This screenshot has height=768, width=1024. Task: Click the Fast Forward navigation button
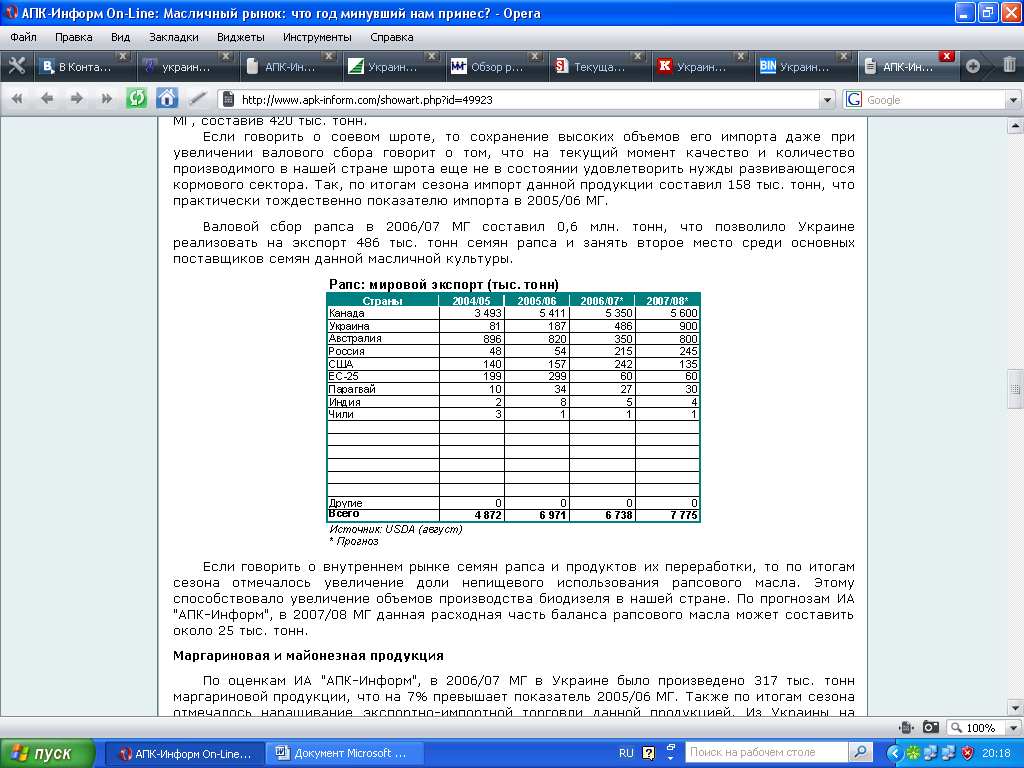pos(106,99)
